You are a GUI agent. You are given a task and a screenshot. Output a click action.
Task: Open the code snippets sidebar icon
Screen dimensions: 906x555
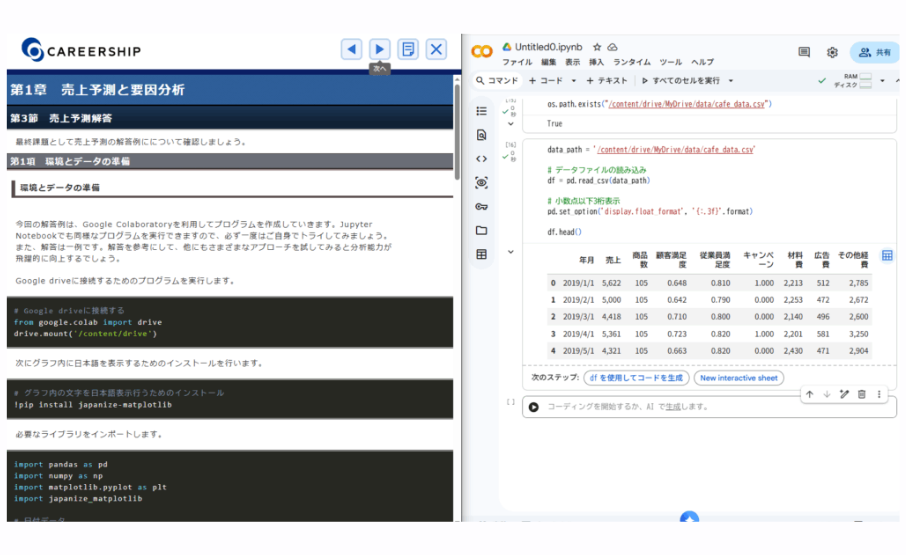[482, 158]
